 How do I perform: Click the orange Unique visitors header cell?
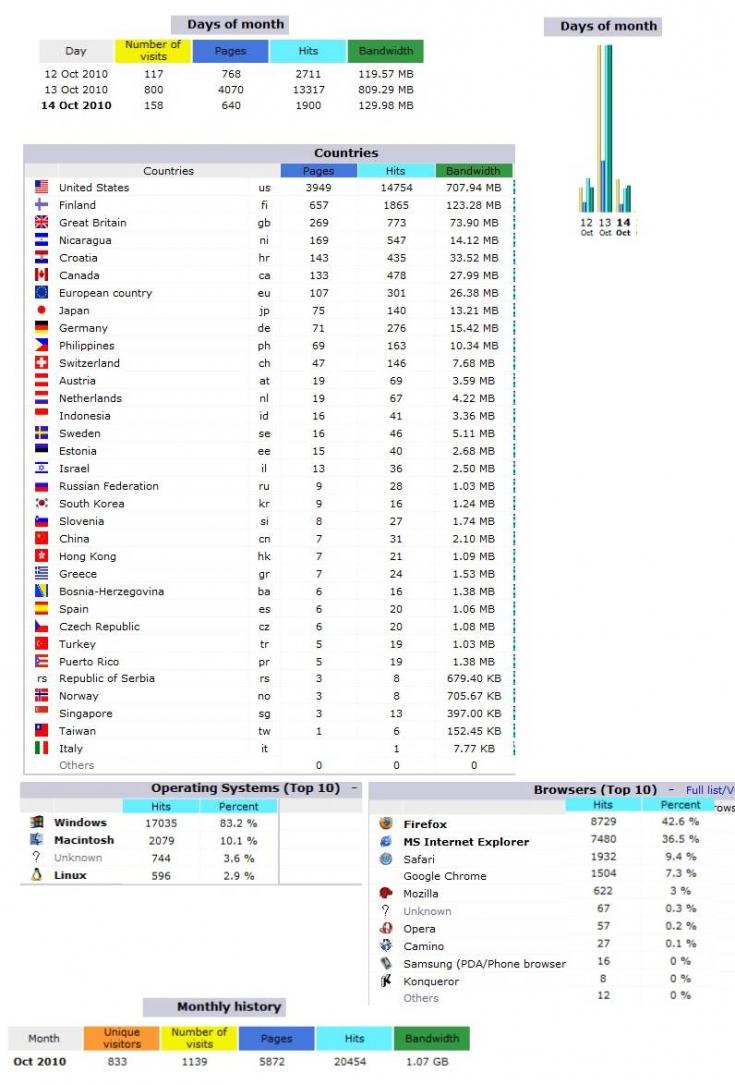point(122,1038)
